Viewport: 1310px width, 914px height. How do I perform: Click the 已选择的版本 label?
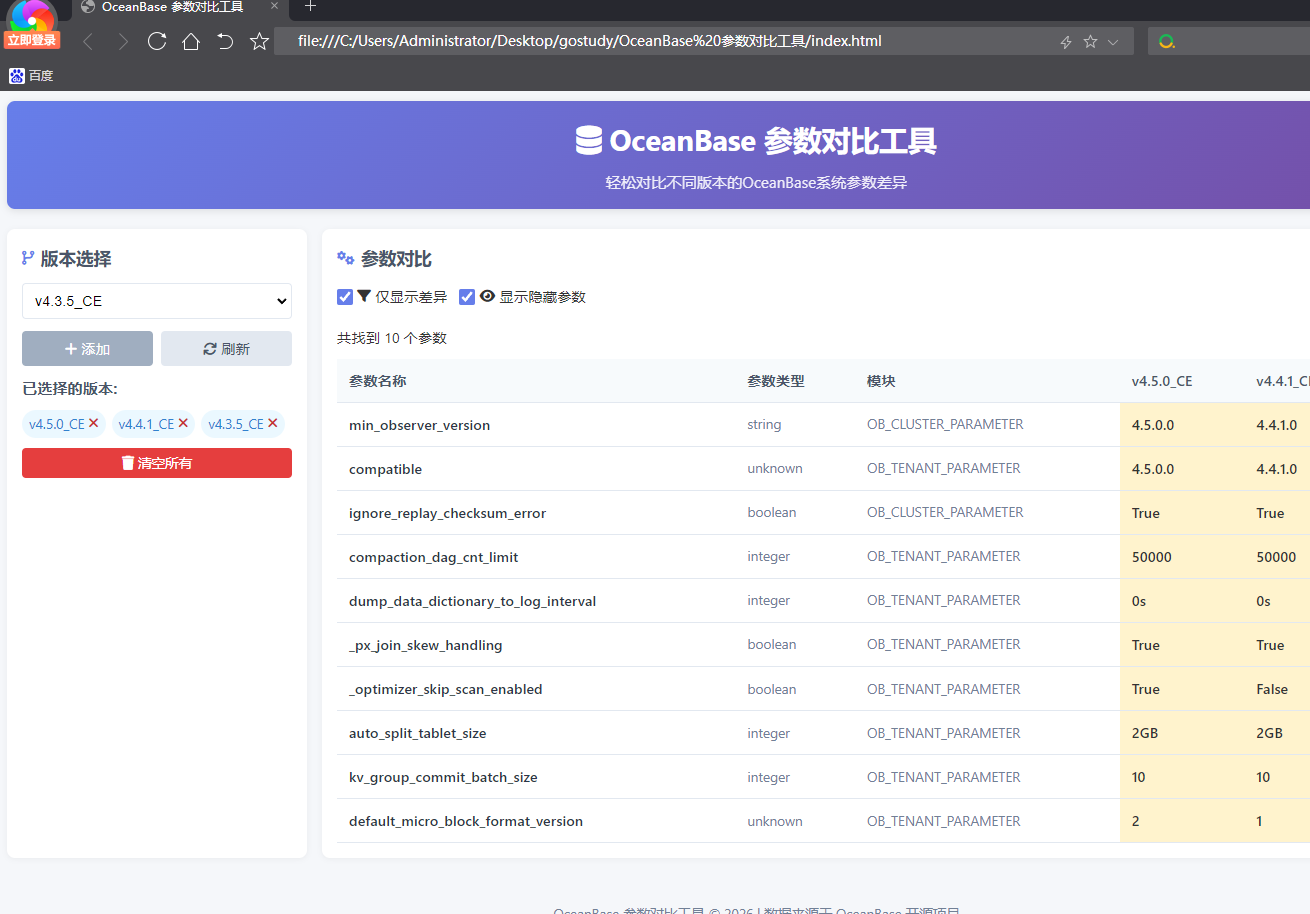point(70,389)
